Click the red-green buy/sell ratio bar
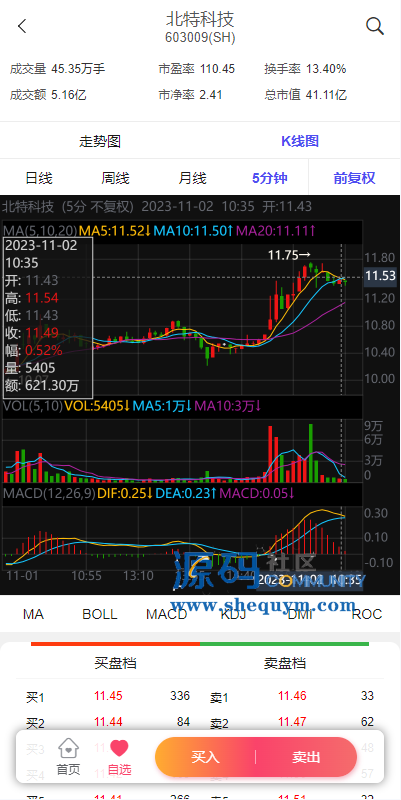 (x=200, y=644)
